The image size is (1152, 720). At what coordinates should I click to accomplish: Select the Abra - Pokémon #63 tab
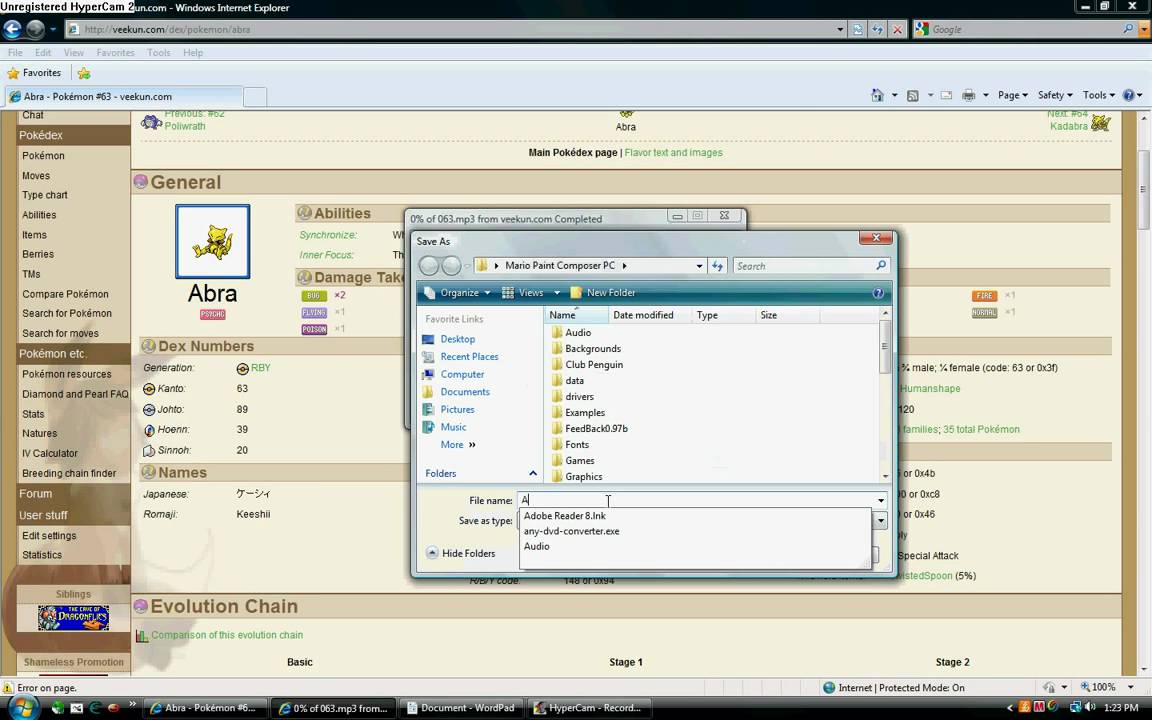click(123, 96)
